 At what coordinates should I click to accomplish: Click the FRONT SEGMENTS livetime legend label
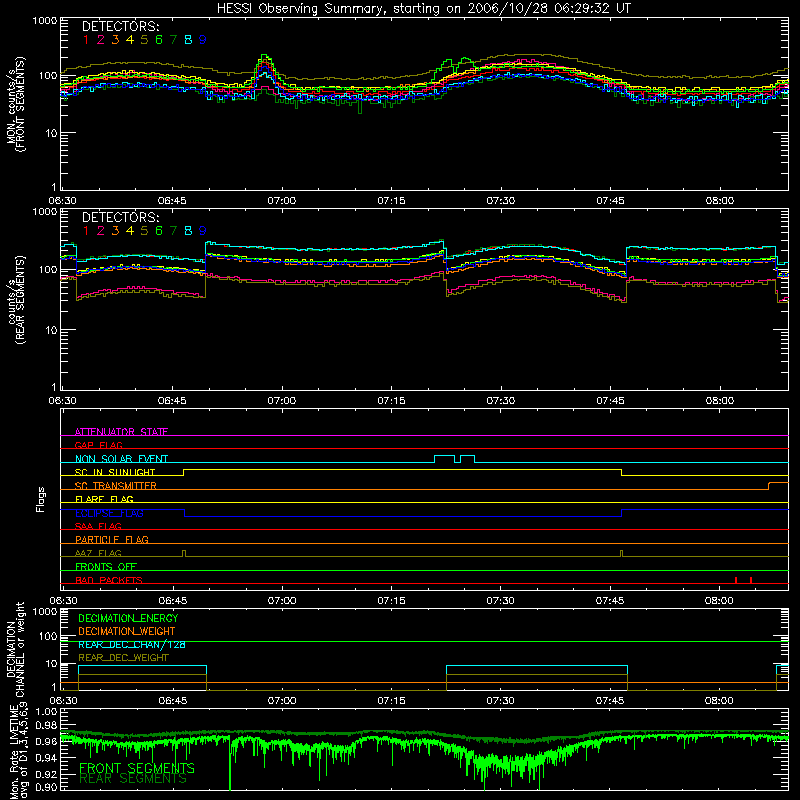coord(137,768)
